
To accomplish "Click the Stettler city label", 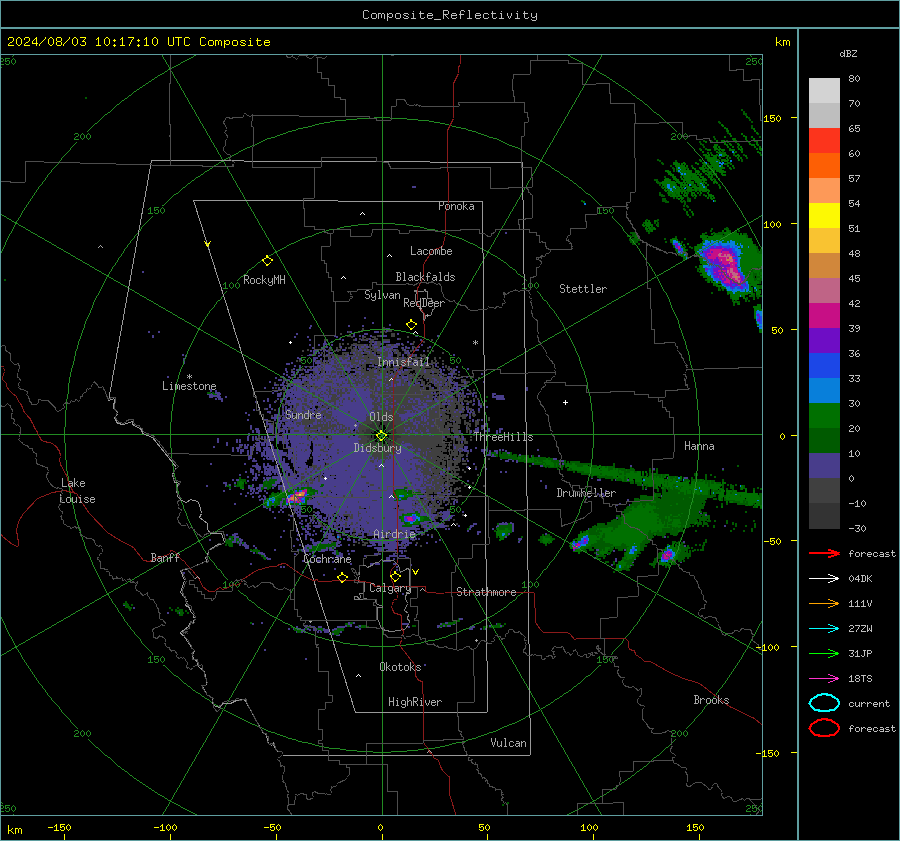I will pyautogui.click(x=583, y=289).
